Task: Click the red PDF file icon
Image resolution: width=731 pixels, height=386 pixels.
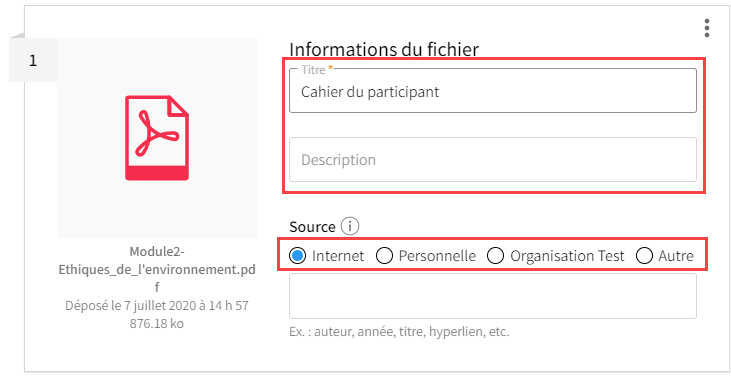Action: coord(157,138)
